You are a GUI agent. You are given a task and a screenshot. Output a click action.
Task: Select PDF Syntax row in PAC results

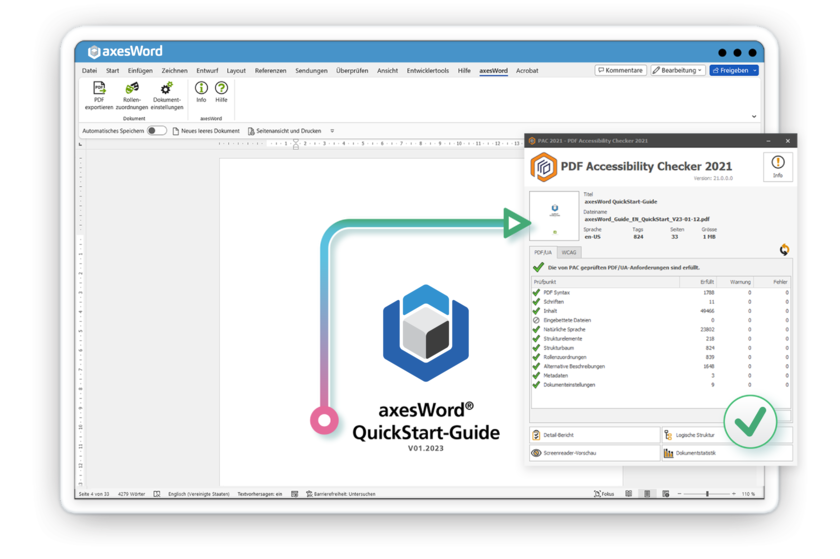pos(661,293)
